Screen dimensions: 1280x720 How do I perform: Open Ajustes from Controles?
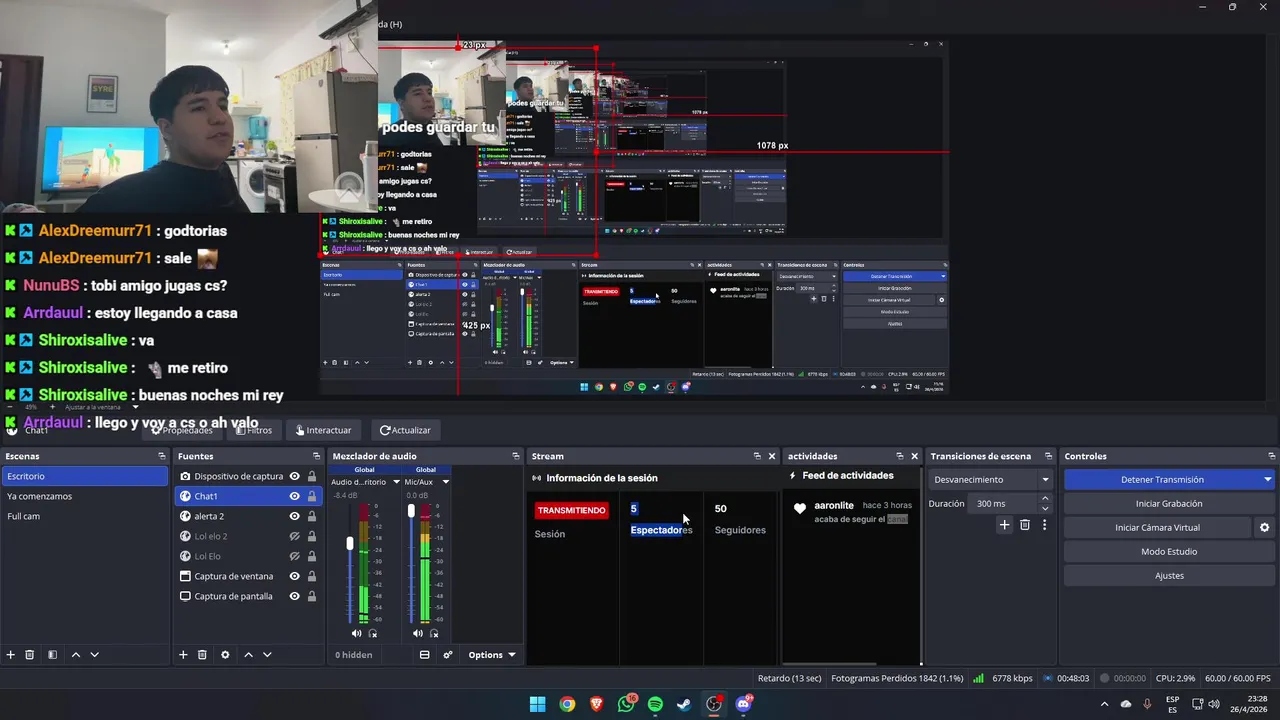click(1169, 575)
